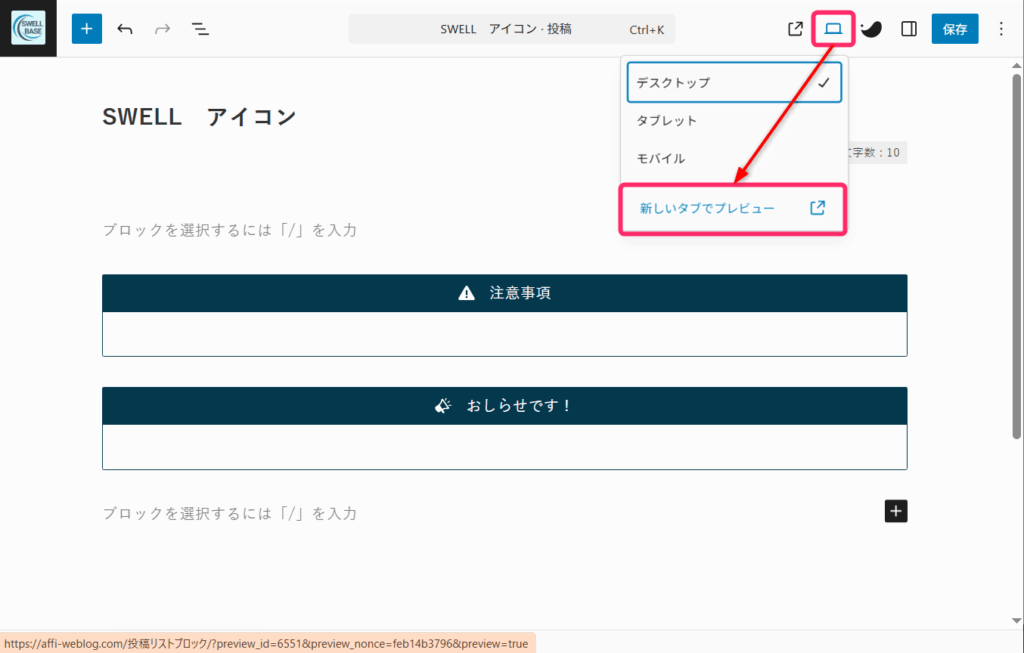This screenshot has width=1024, height=653.
Task: Select the 注意事項 caption box title
Action: [x=520, y=293]
